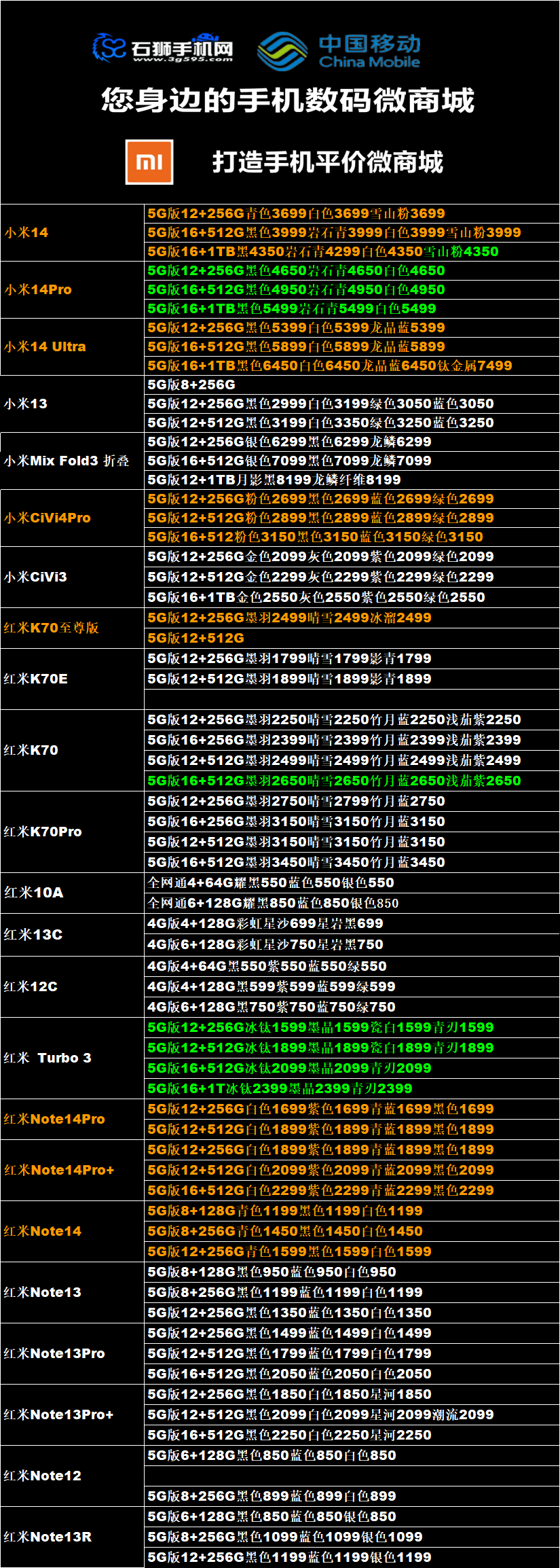The width and height of the screenshot is (560, 1568).
Task: Click row '5G版12+512G黑色2099白色2099星河2099潮流2099'
Action: 352,1414
